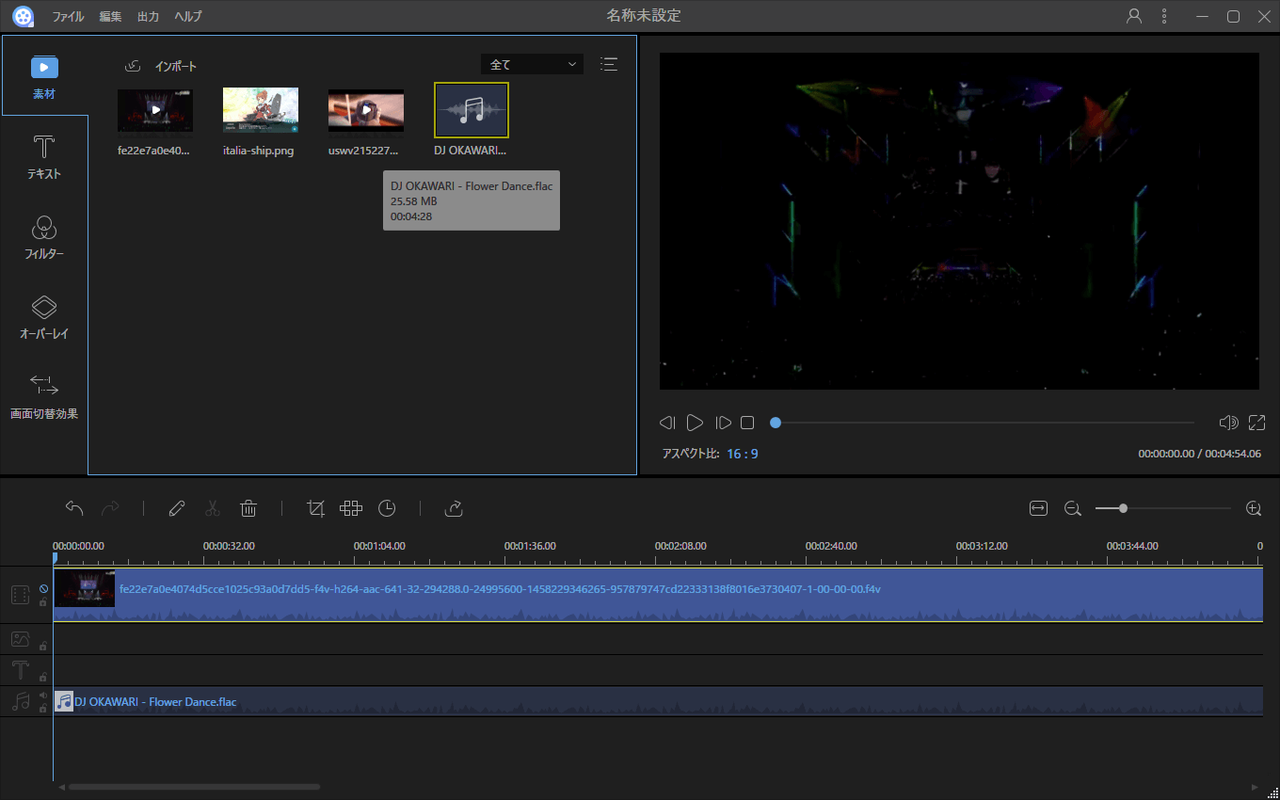Image resolution: width=1280 pixels, height=800 pixels.
Task: Toggle the image track lock
Action: (x=43, y=647)
